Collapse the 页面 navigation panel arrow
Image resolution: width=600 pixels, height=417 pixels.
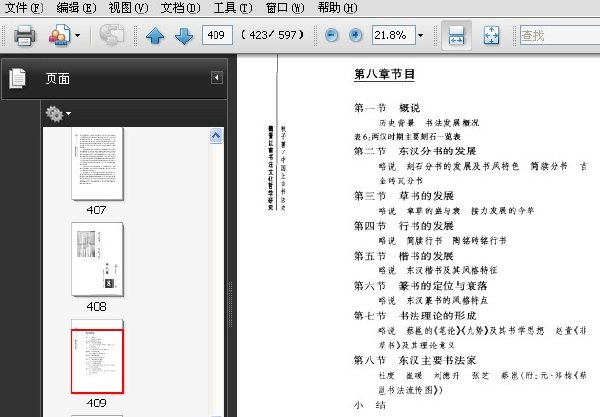coord(217,78)
